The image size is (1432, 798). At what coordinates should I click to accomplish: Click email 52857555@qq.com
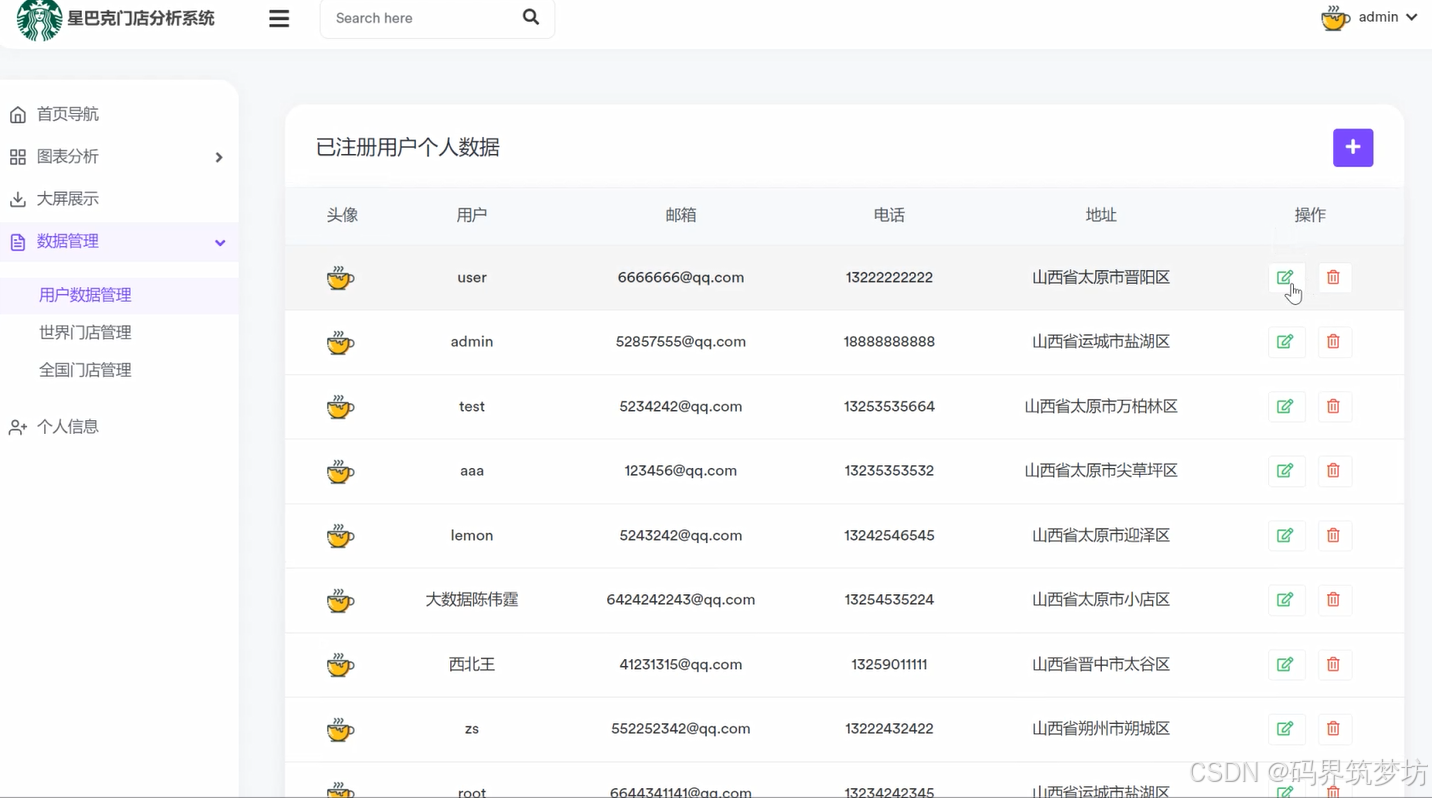pyautogui.click(x=681, y=342)
